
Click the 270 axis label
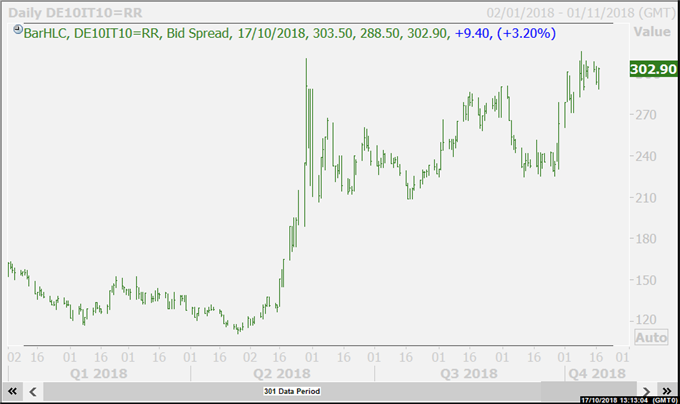pos(646,115)
